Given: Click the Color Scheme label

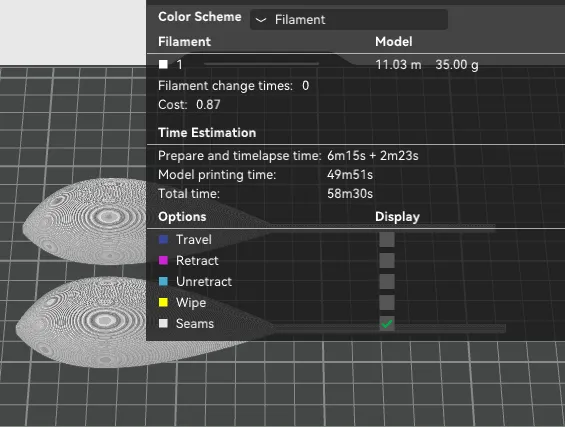Looking at the screenshot, I should [x=200, y=17].
